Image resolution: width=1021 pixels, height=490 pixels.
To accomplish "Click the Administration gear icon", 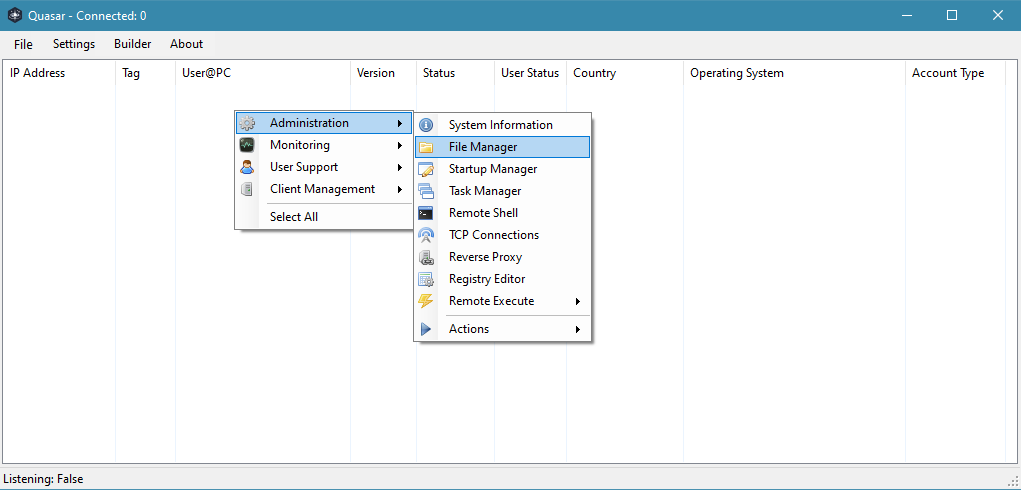I will coord(247,123).
